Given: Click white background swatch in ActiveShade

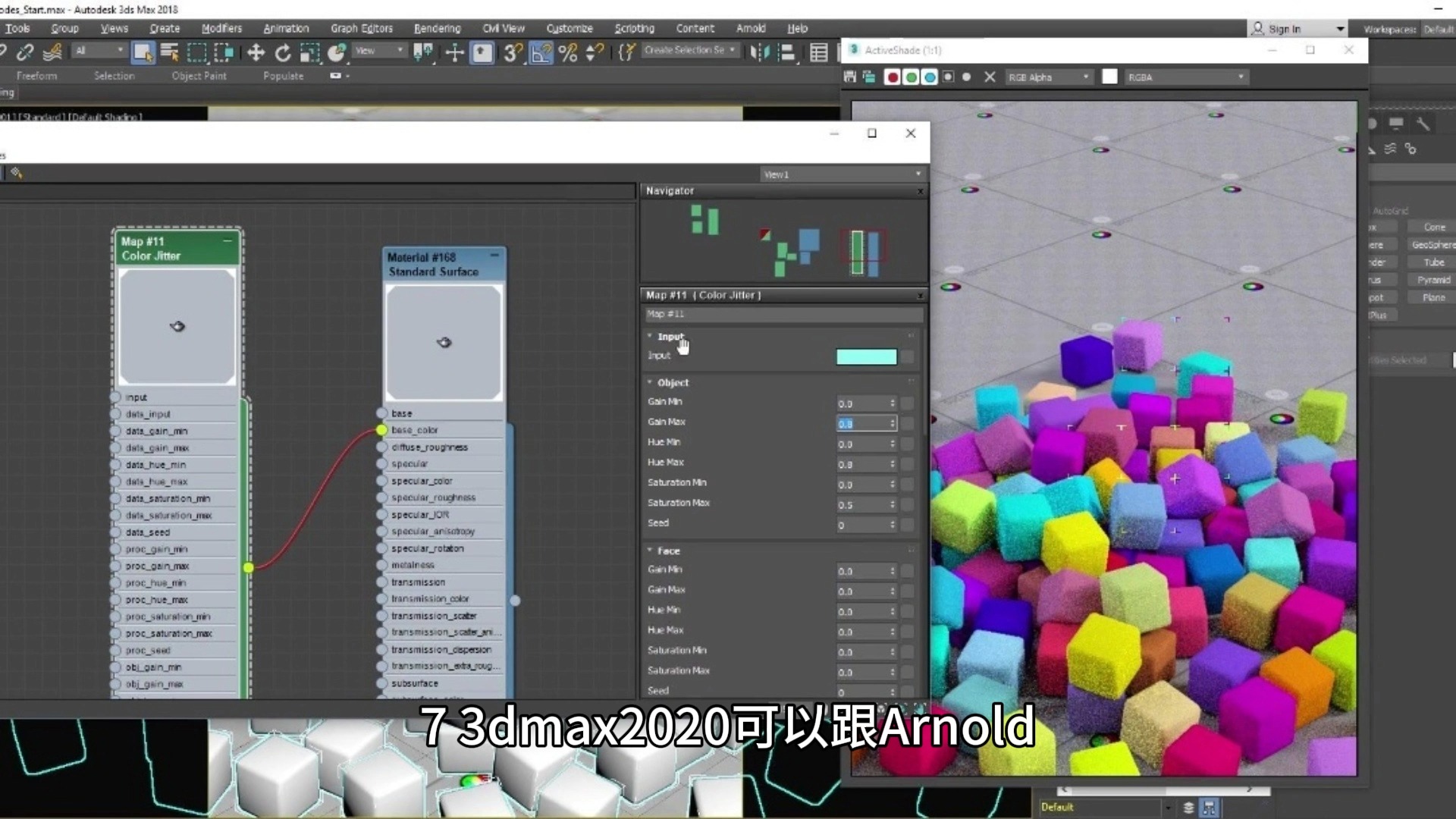Looking at the screenshot, I should point(1109,77).
